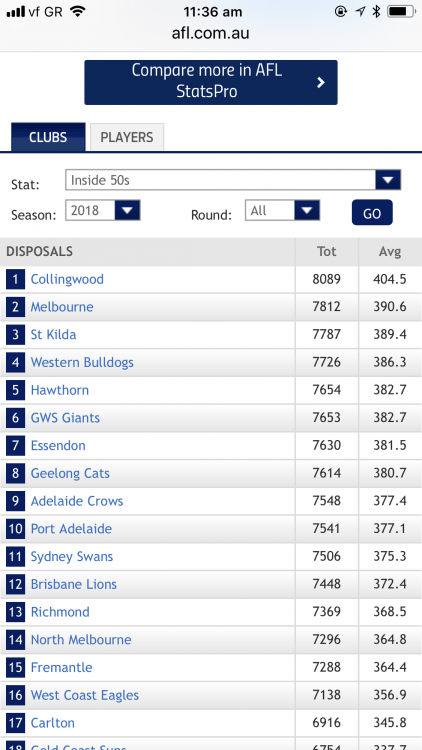Viewport: 422px width, 750px height.
Task: Tap the rank 1 badge beside Collingwood
Action: pos(15,279)
